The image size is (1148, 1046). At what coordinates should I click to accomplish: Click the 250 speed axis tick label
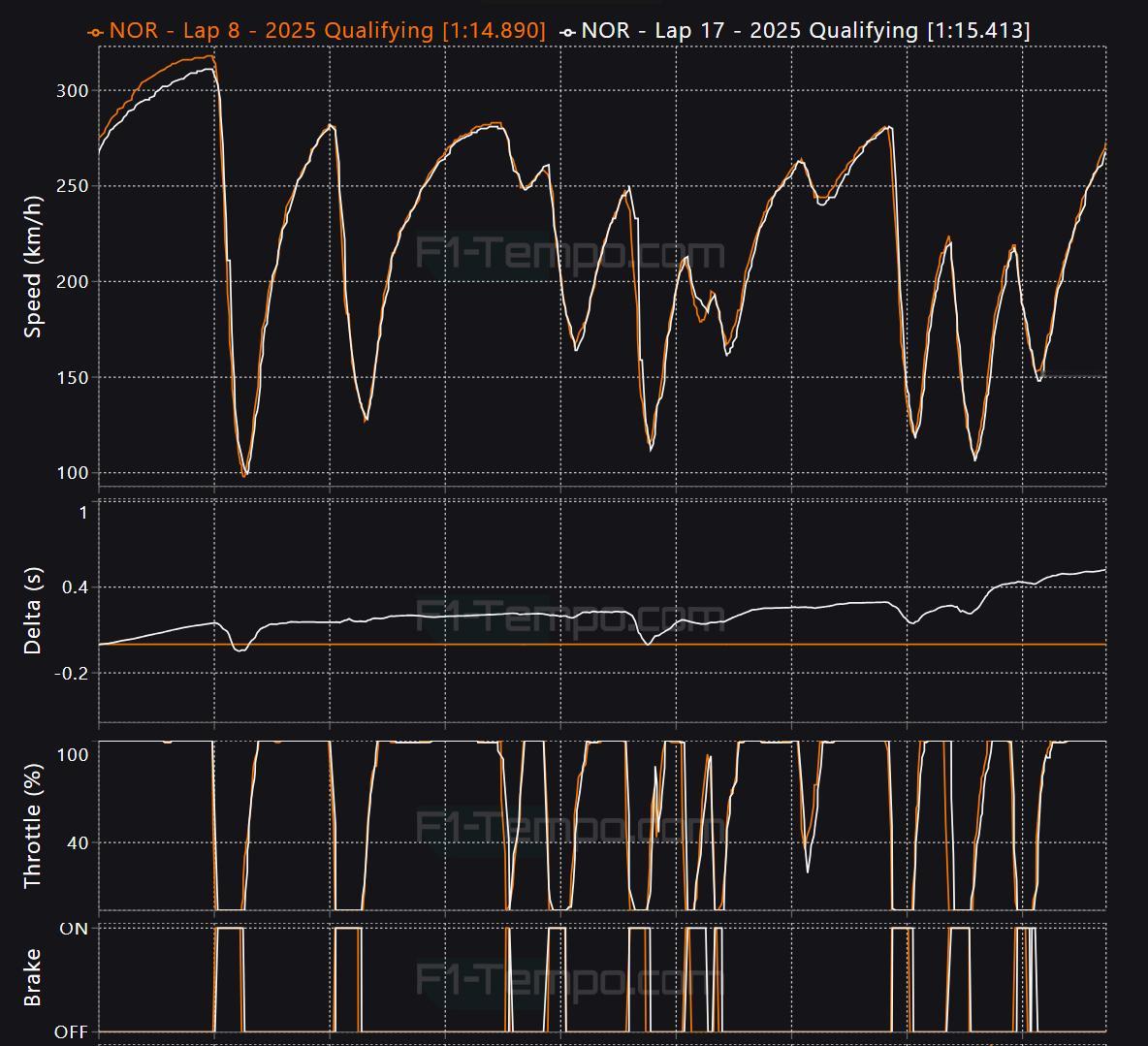click(x=73, y=186)
